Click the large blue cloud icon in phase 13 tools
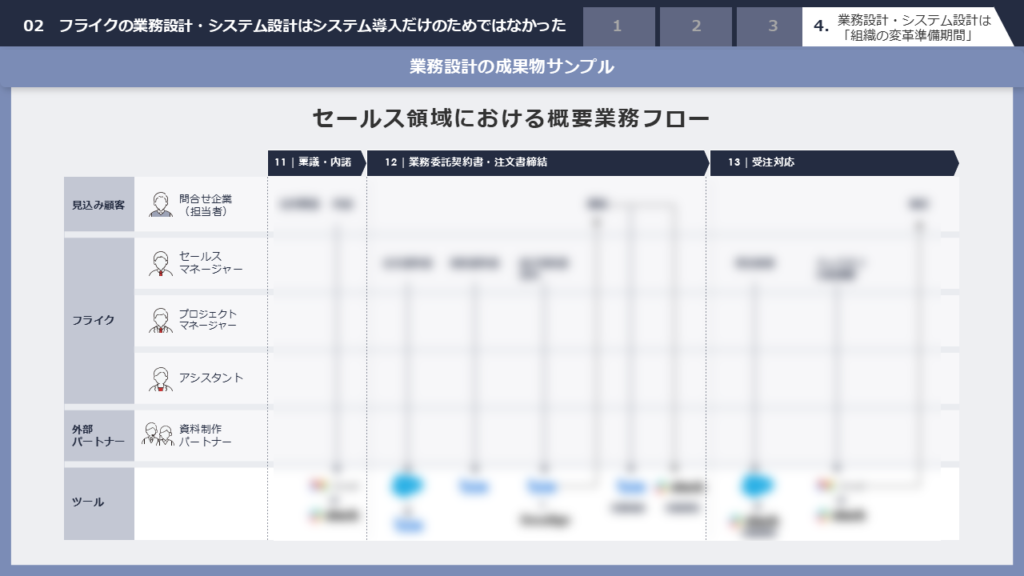Viewport: 1024px width, 576px height. 757,486
